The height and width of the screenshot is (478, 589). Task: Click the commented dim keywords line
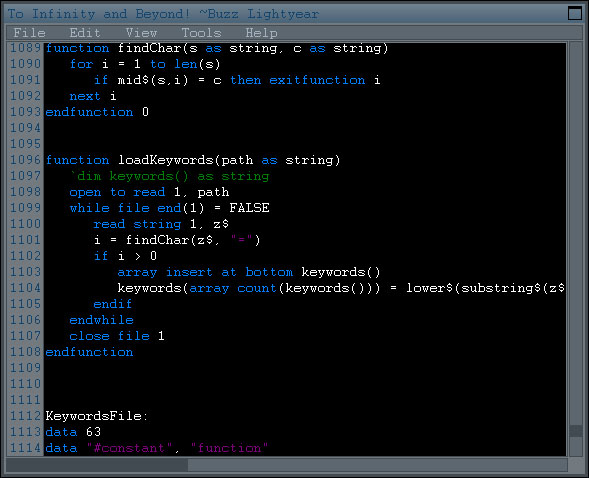tap(170, 176)
